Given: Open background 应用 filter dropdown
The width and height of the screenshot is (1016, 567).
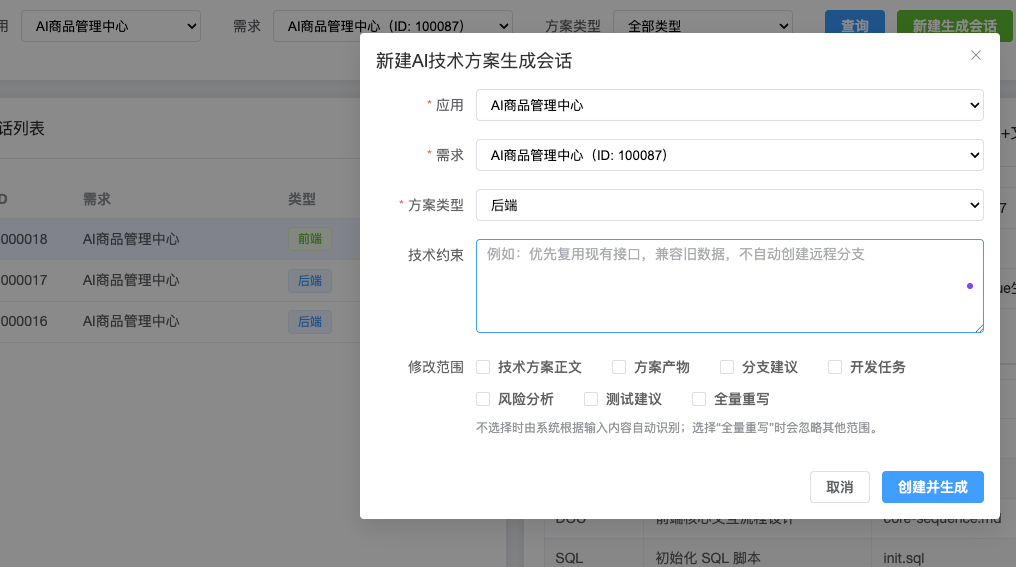Looking at the screenshot, I should coord(111,26).
